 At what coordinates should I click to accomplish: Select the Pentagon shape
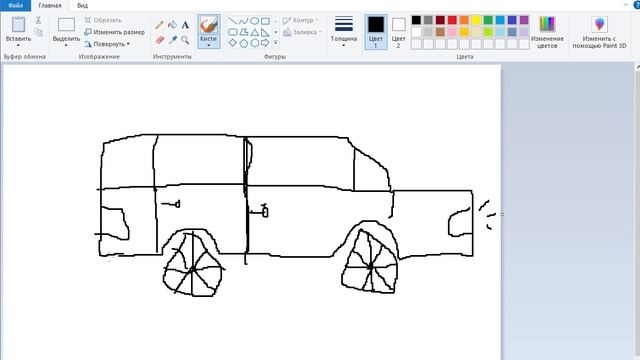[244, 43]
